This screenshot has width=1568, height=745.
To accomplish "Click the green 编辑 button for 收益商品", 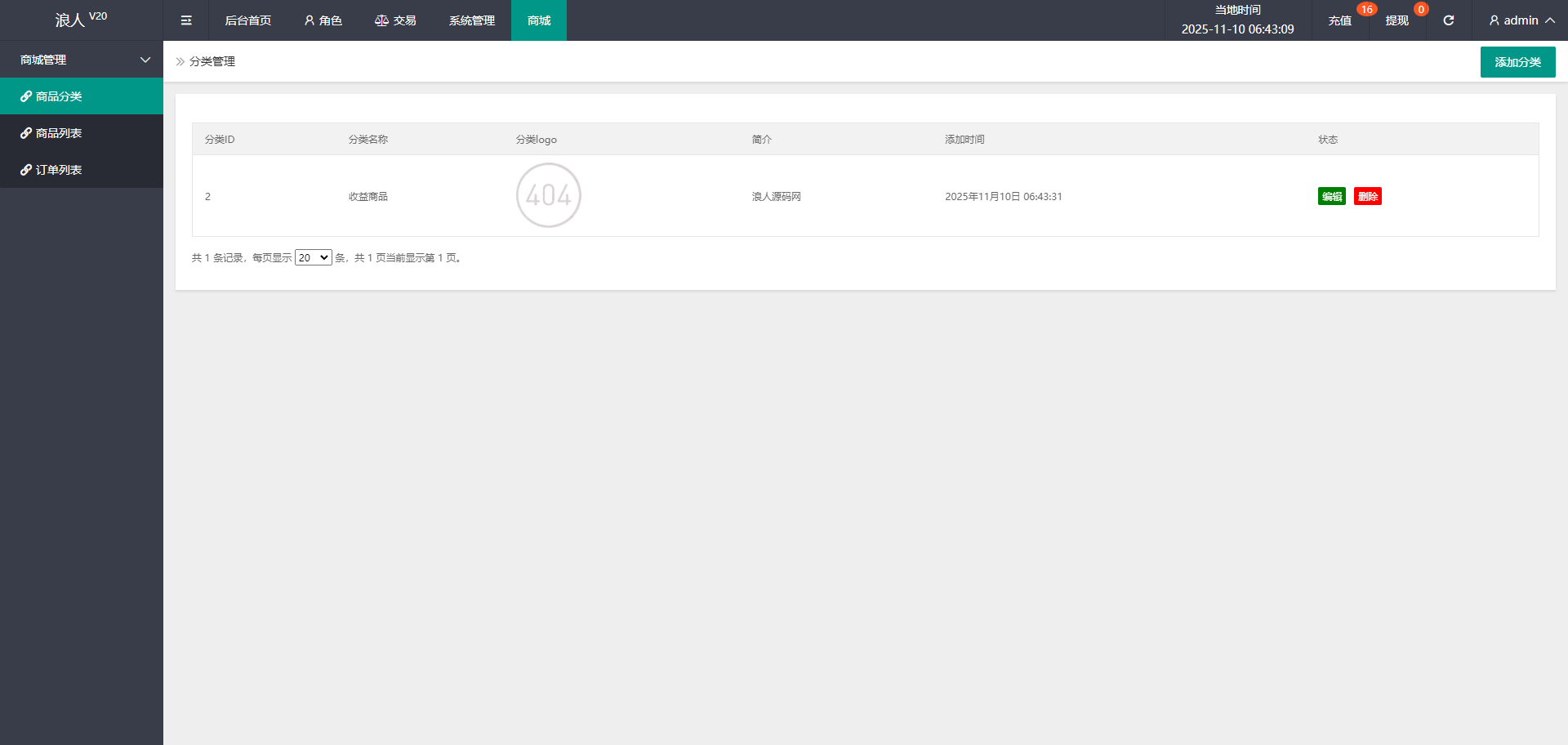I will pos(1331,196).
